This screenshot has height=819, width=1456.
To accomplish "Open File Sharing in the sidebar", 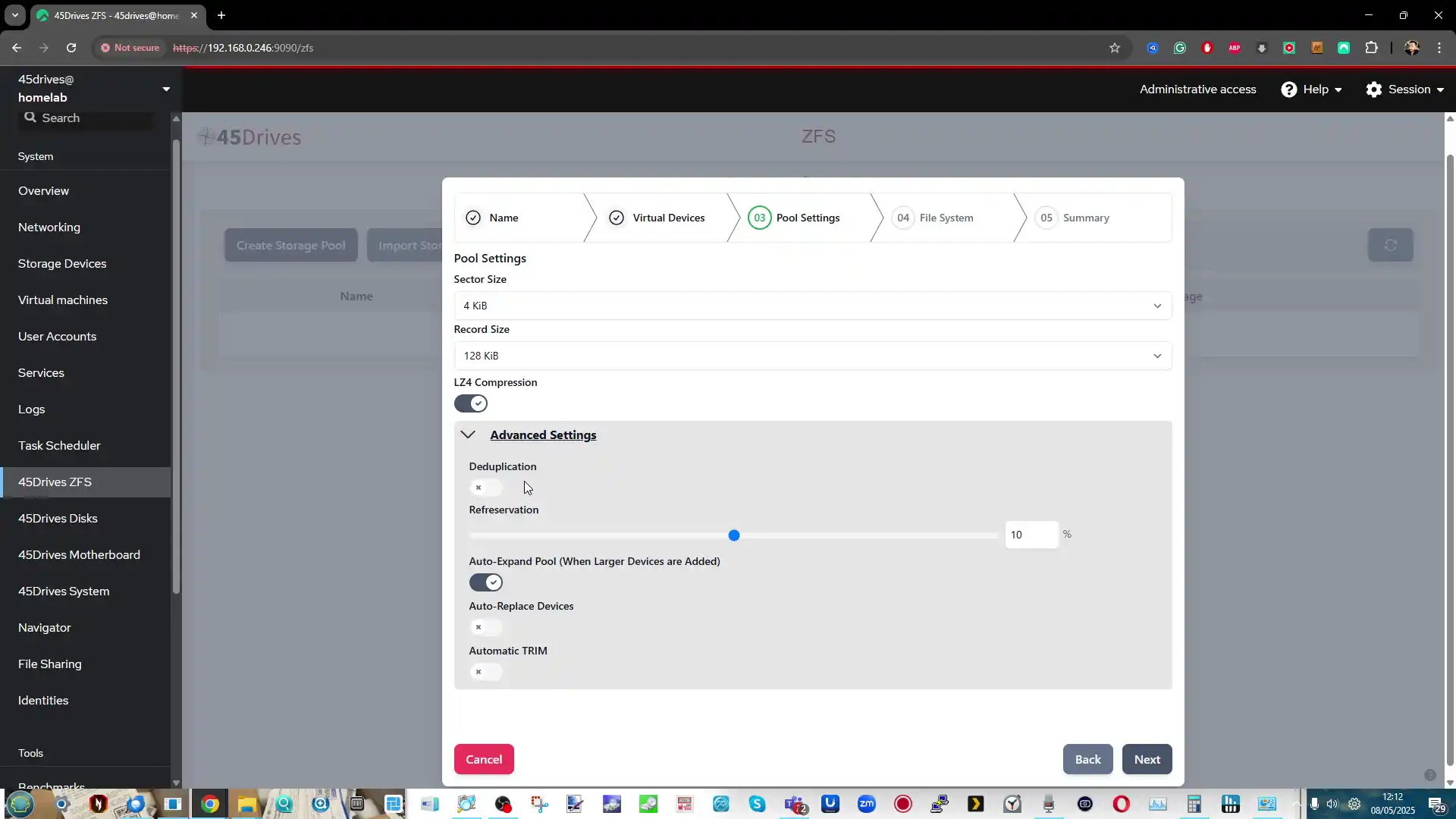I will 85,664.
